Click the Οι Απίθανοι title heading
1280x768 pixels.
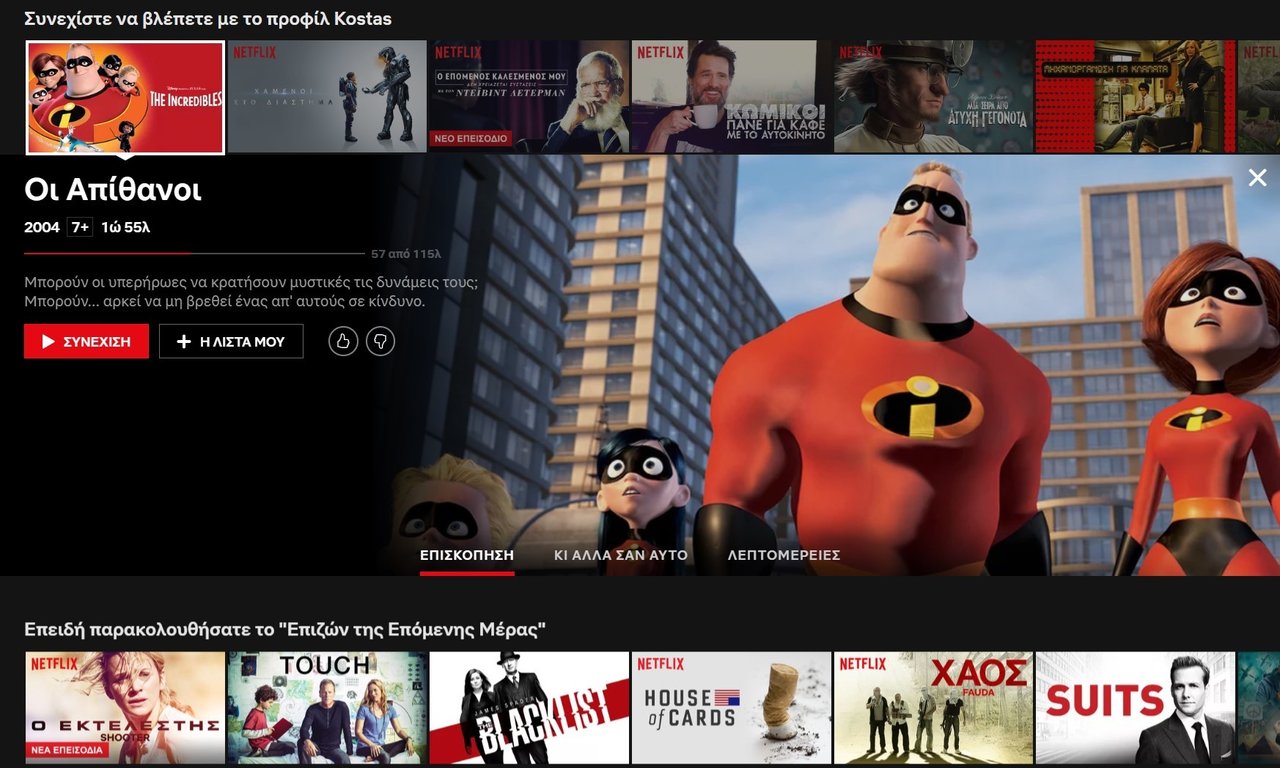tap(113, 190)
